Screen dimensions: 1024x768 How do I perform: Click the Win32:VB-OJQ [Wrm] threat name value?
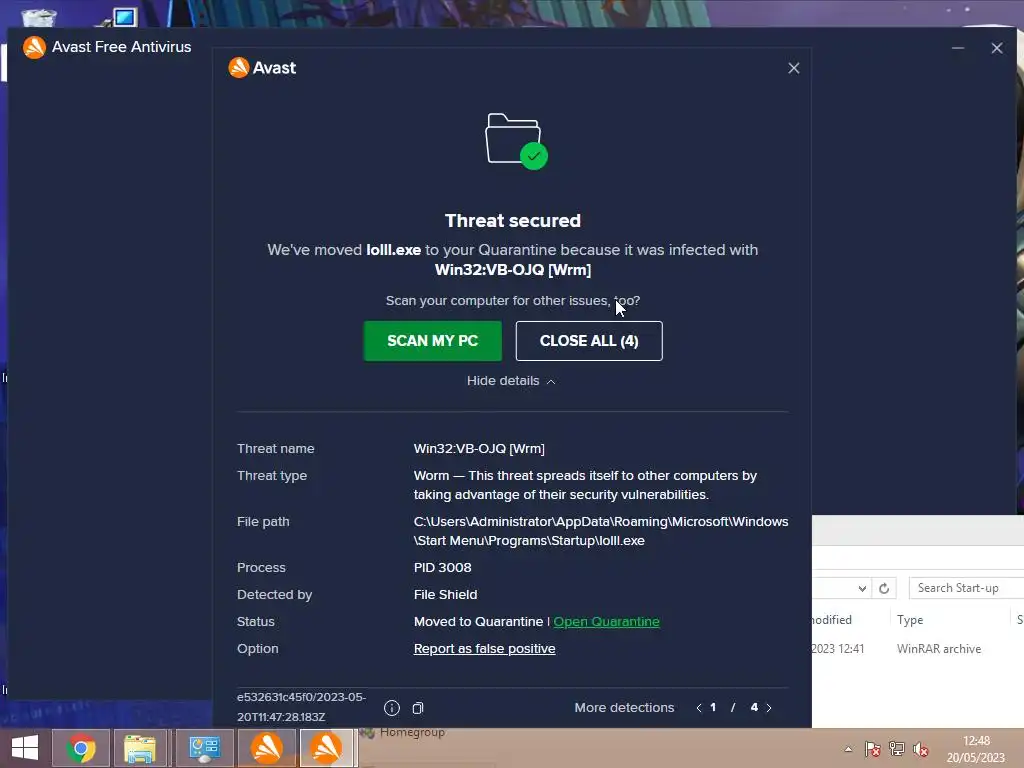click(479, 449)
